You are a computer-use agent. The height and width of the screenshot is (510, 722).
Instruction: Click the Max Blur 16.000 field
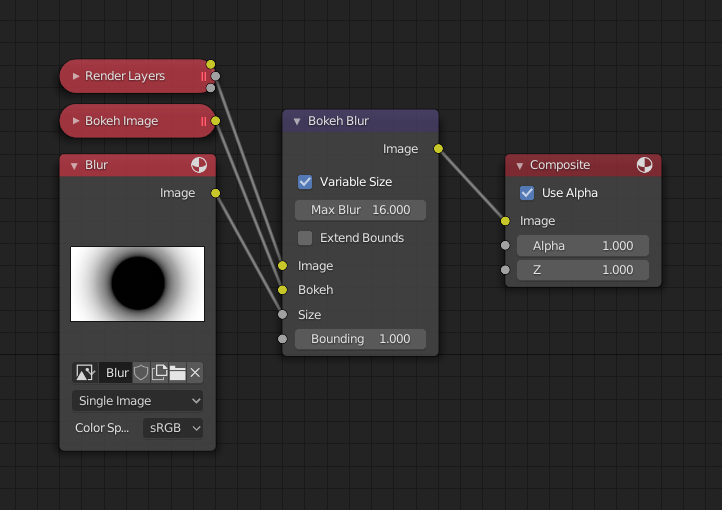coord(360,210)
